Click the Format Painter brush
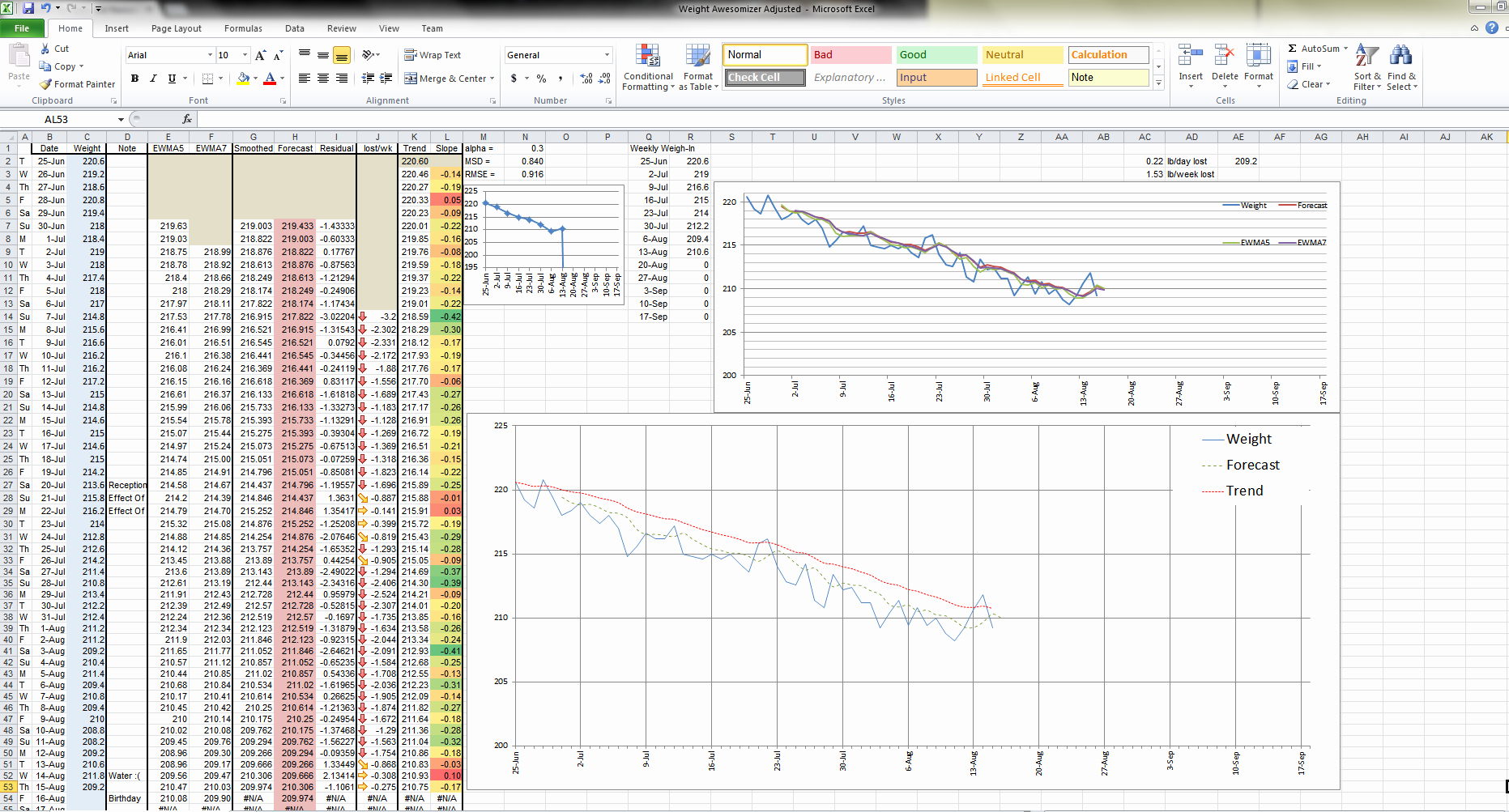Viewport: 1509px width, 812px height. point(46,84)
